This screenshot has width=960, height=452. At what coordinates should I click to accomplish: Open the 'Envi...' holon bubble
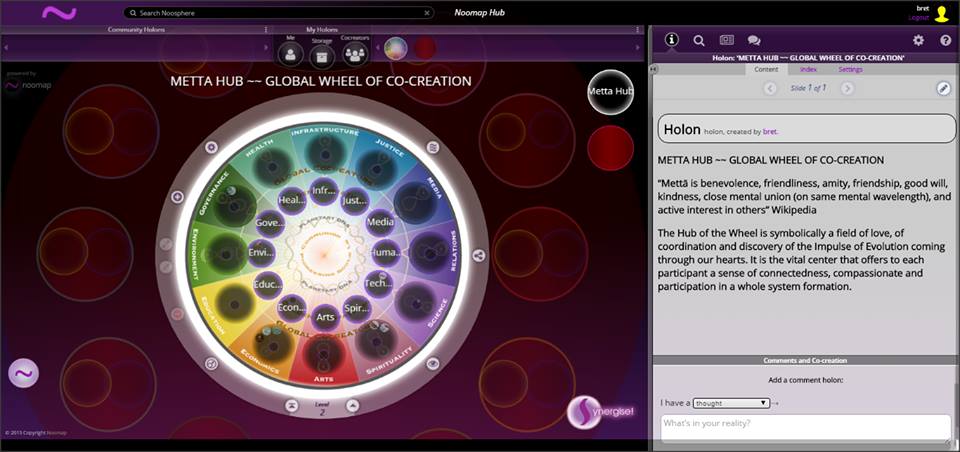point(261,252)
